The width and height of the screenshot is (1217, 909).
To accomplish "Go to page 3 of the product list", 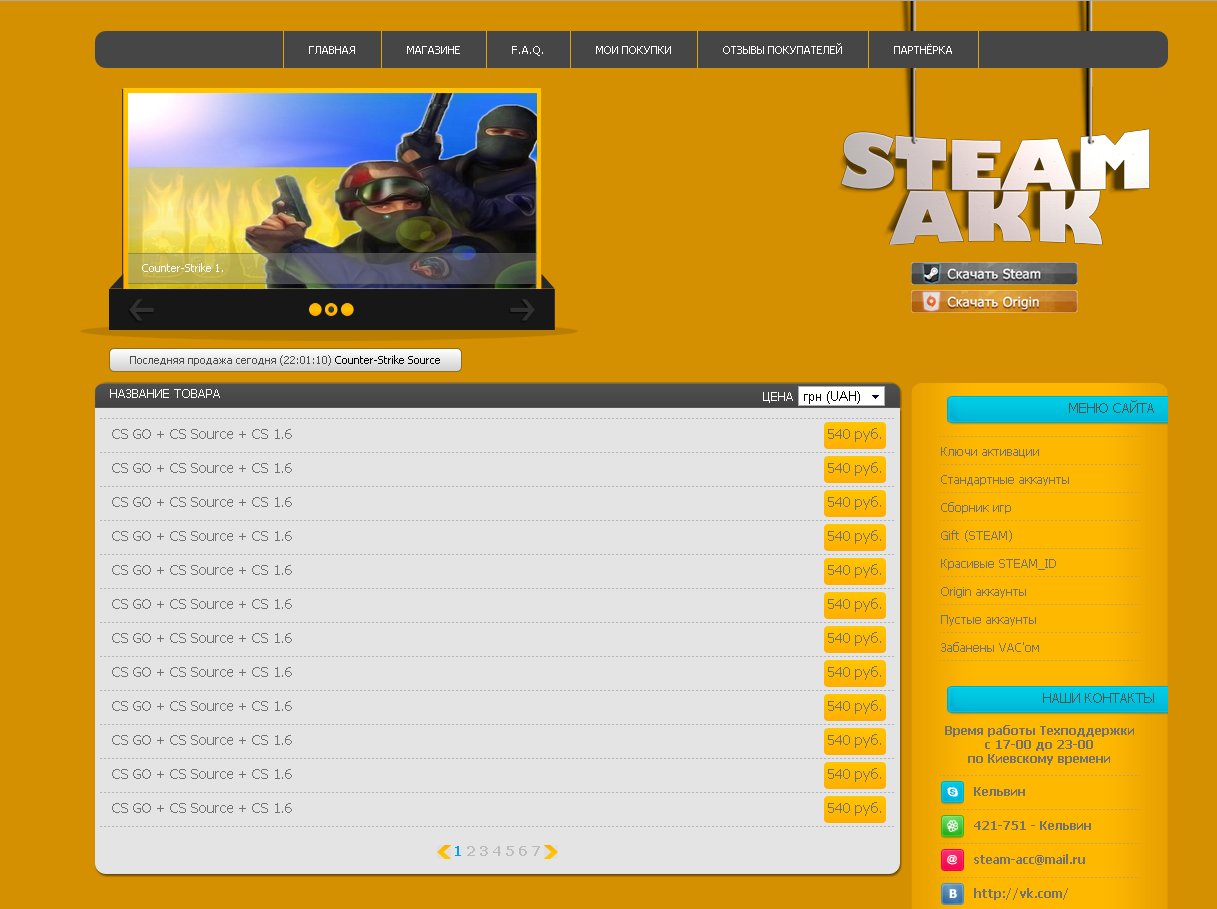I will pyautogui.click(x=484, y=852).
